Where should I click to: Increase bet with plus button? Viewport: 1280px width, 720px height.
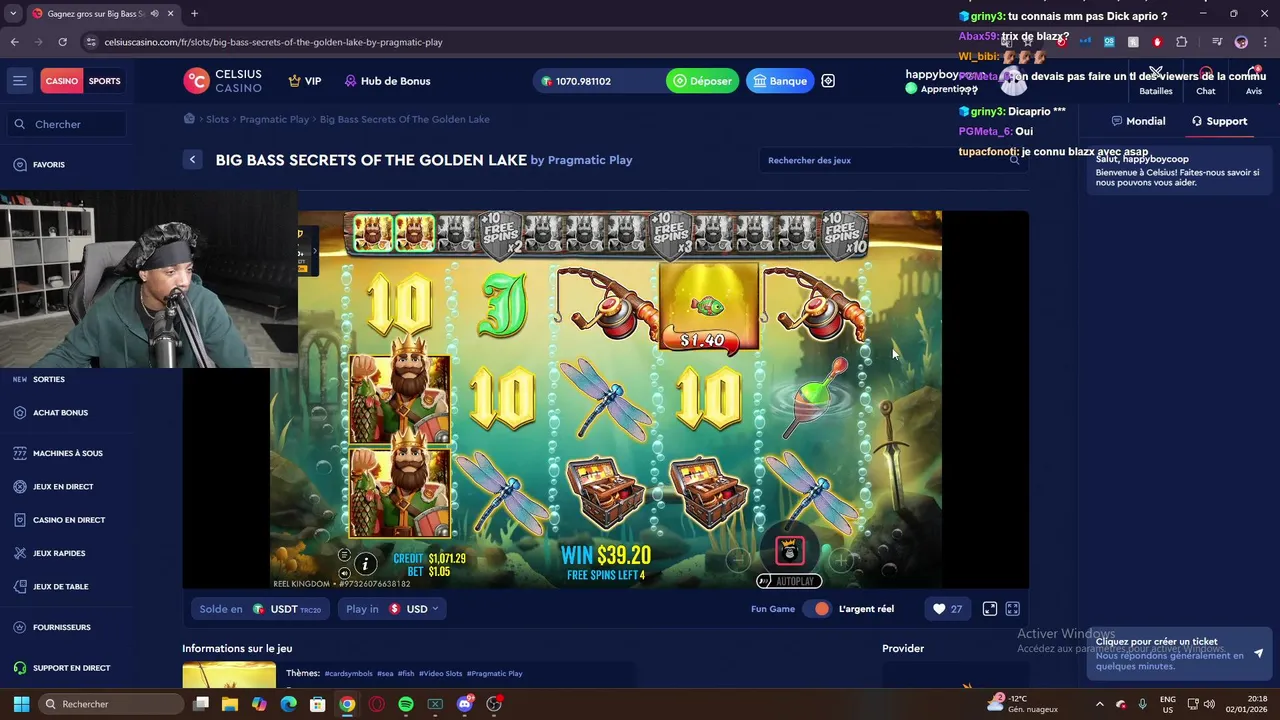pos(842,560)
